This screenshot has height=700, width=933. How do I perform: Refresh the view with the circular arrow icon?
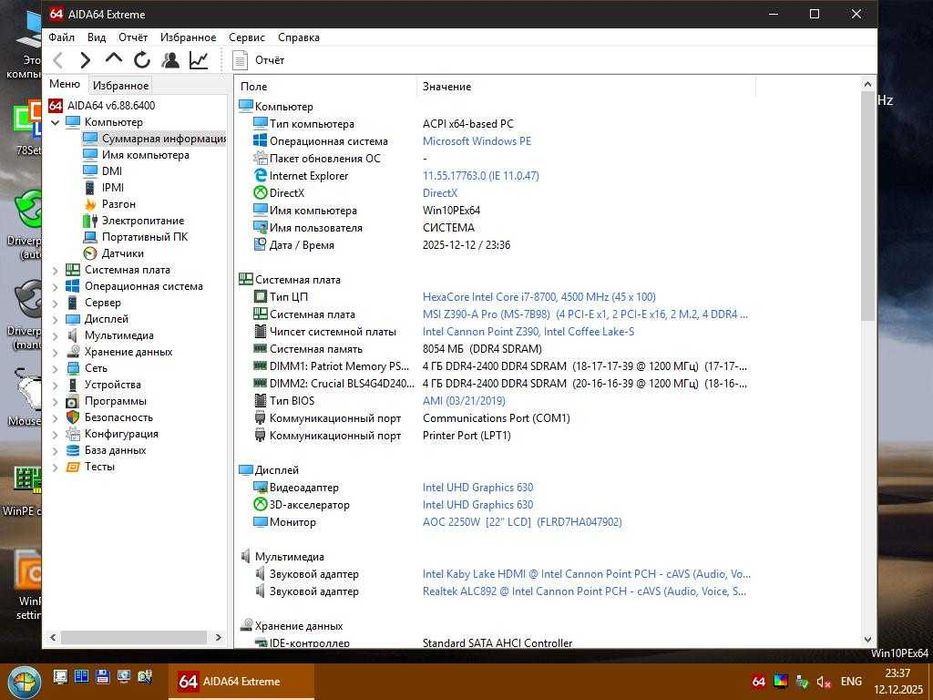142,60
